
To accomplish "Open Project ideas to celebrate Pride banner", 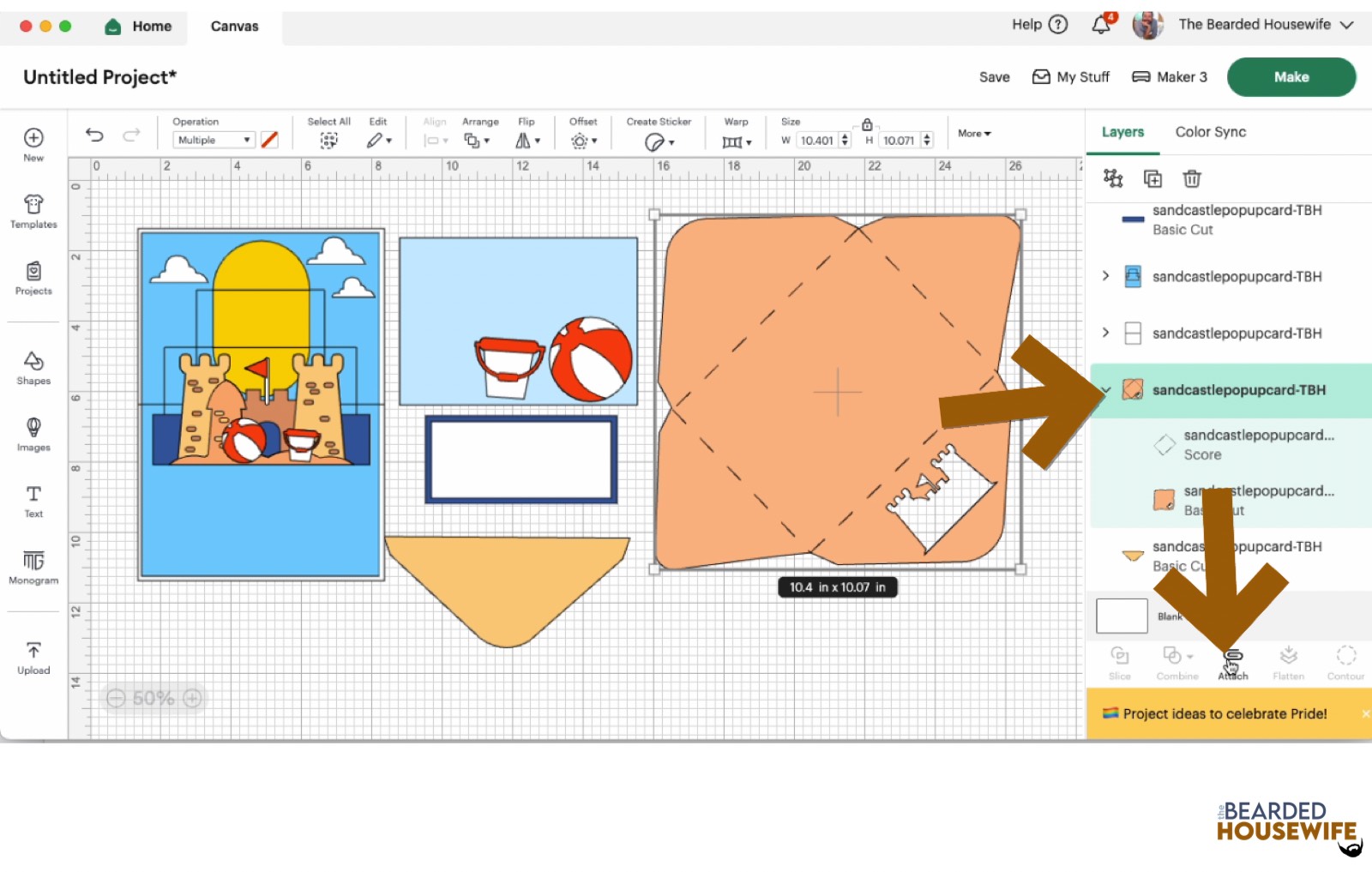I will pyautogui.click(x=1225, y=713).
